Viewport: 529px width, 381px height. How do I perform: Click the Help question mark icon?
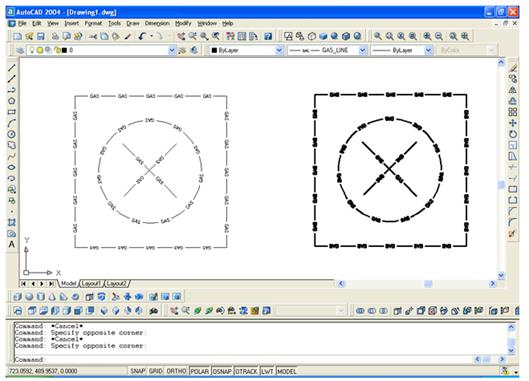(268, 36)
